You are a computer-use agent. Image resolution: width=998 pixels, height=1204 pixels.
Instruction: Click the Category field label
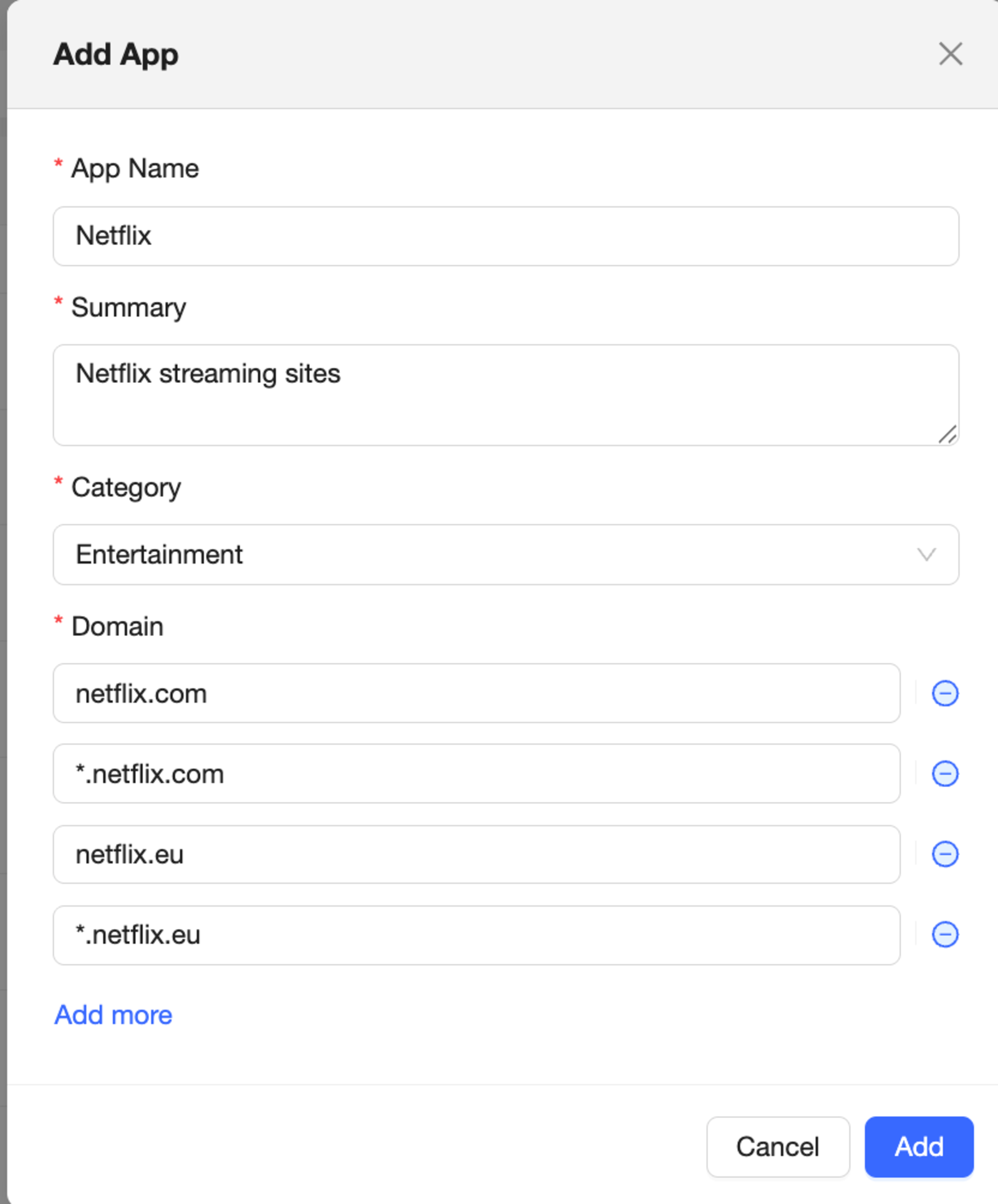(x=126, y=487)
